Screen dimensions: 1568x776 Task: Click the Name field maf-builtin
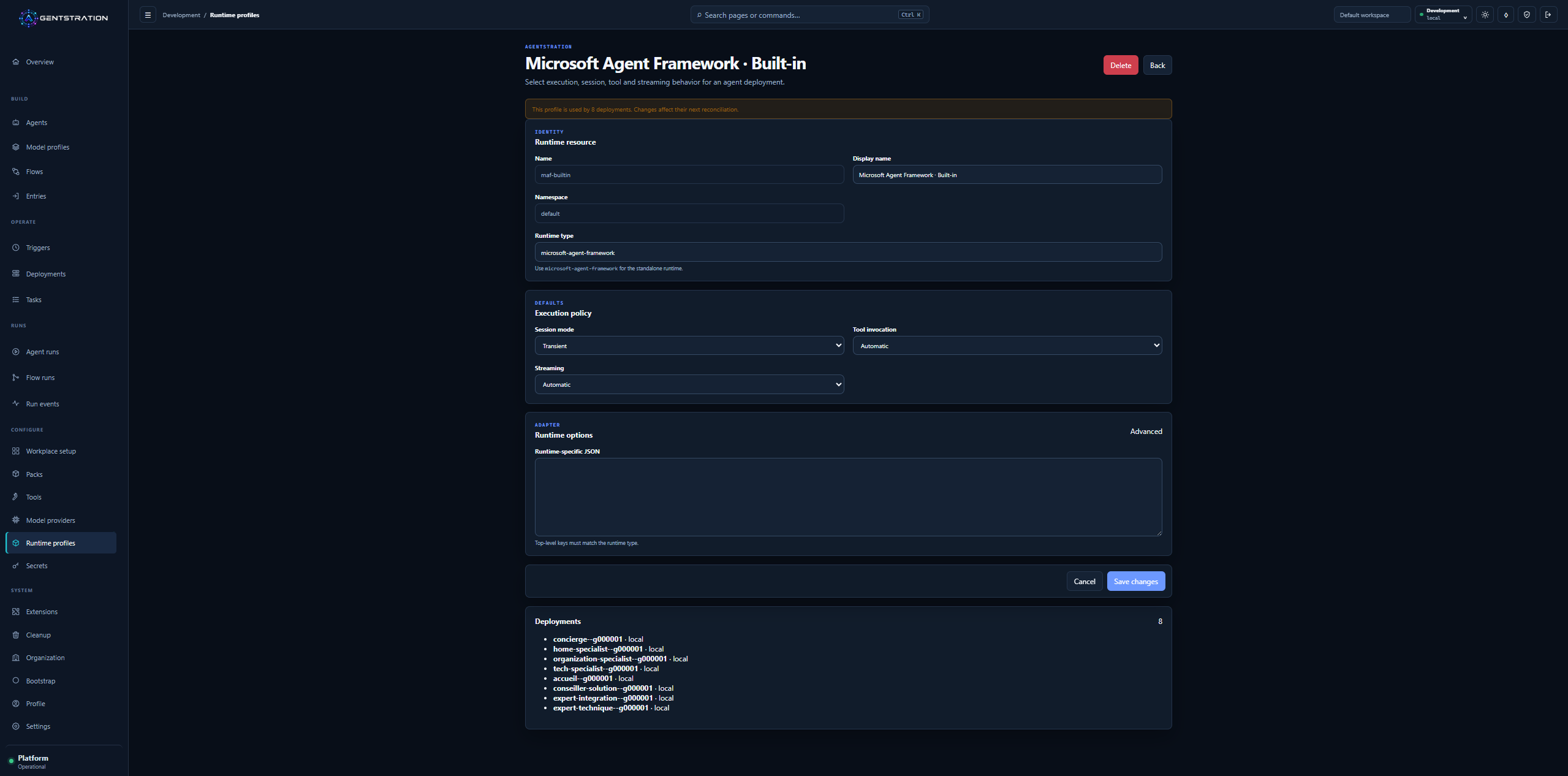[x=689, y=175]
